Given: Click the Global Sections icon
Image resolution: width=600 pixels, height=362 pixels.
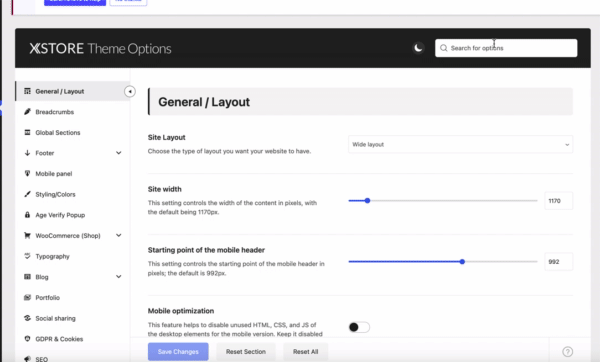Looking at the screenshot, I should tap(27, 132).
